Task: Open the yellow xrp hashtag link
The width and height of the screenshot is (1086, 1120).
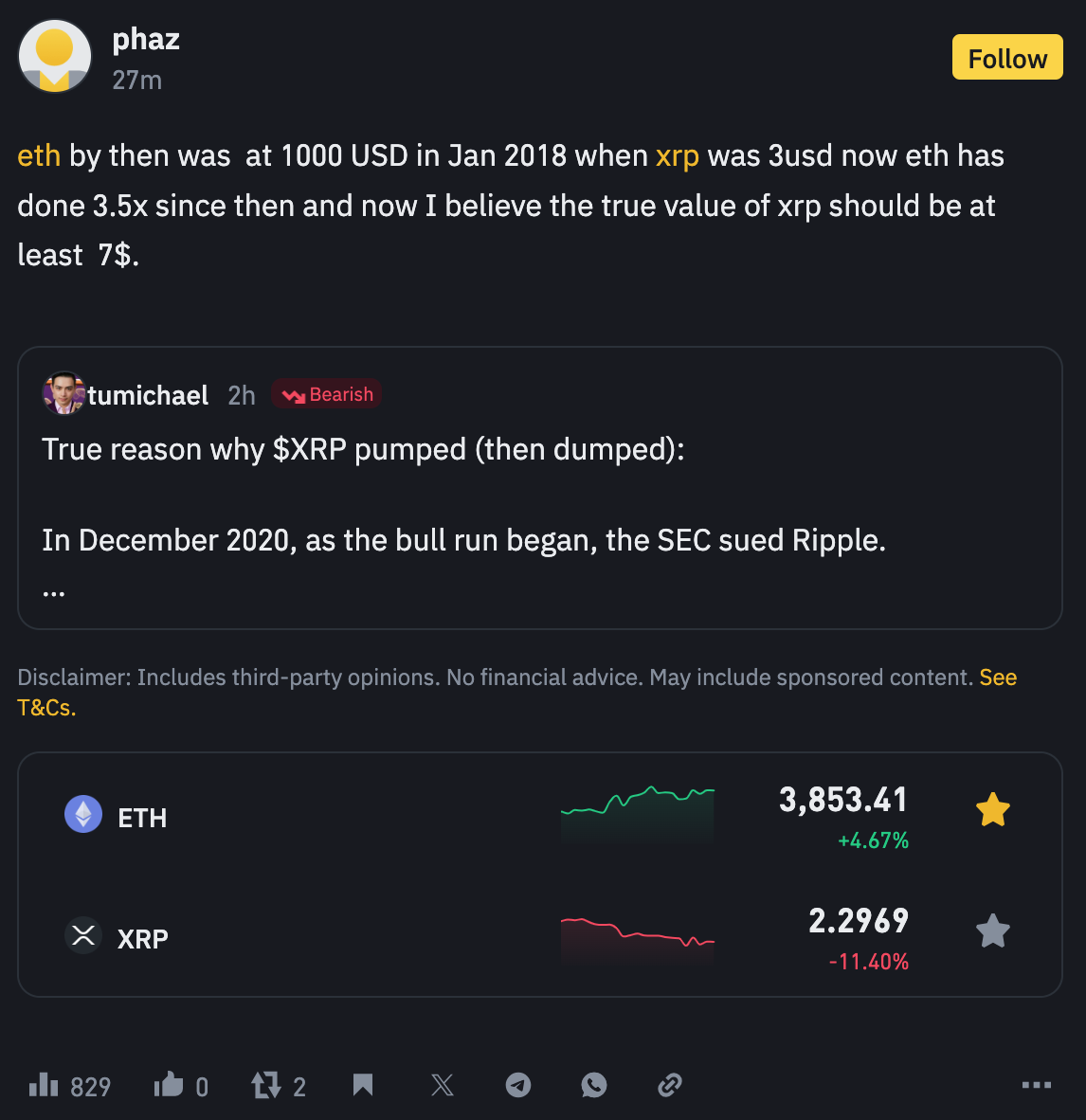Action: [677, 155]
